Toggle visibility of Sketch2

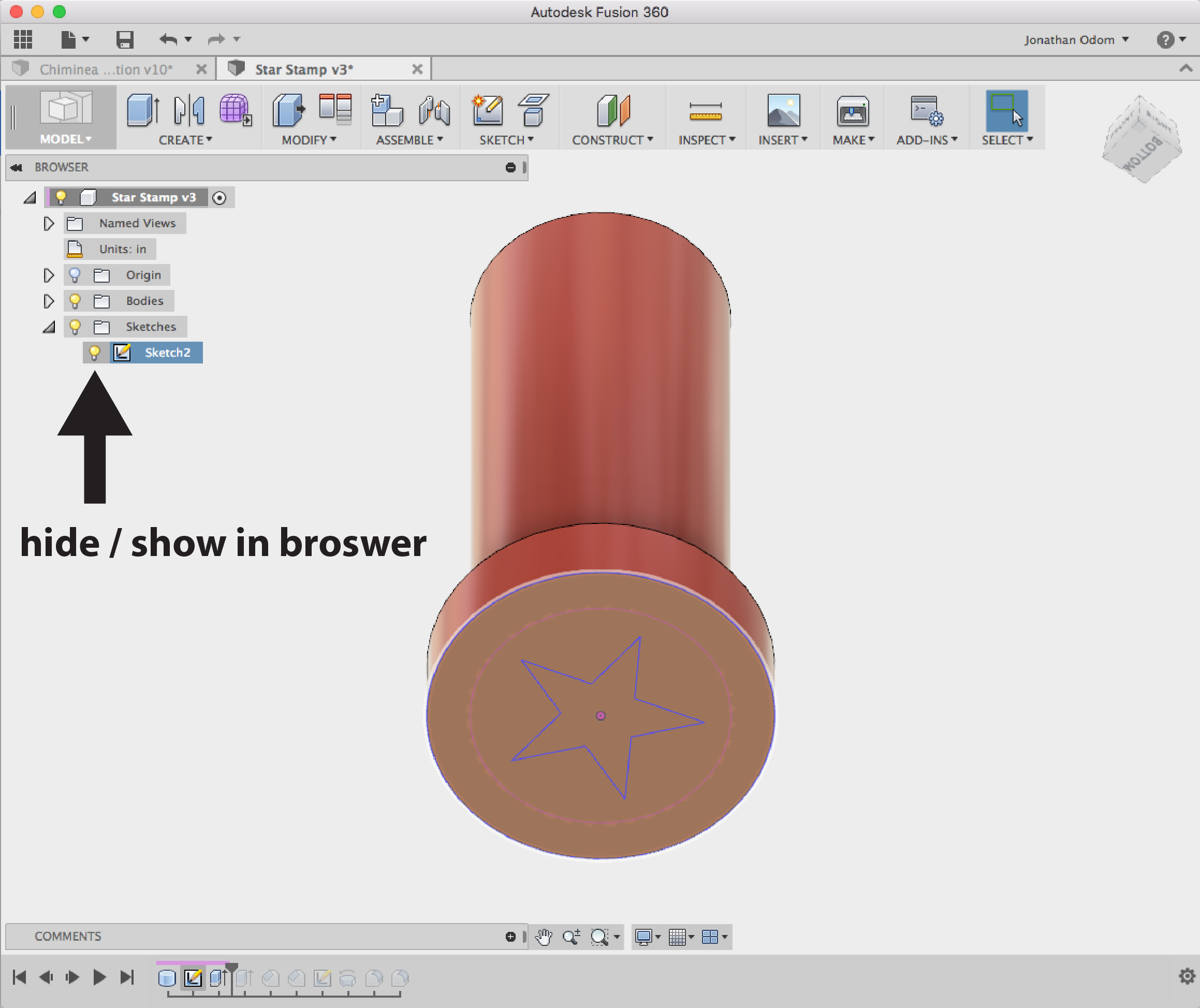(x=95, y=353)
